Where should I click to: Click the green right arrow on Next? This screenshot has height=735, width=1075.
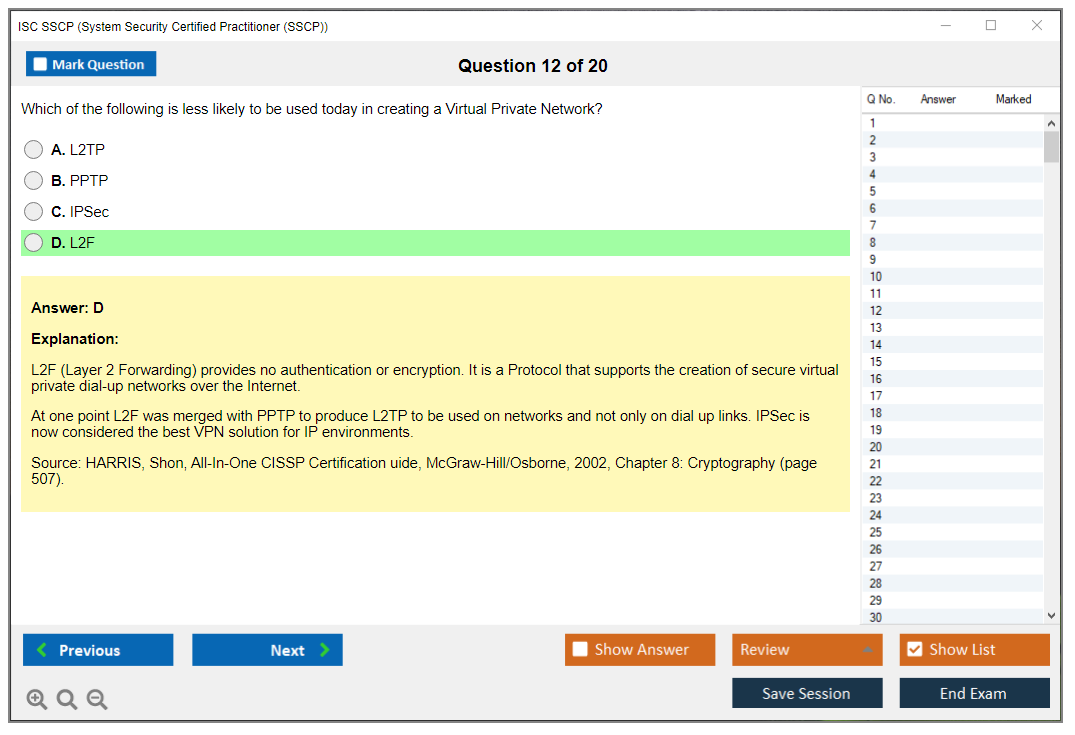click(x=325, y=650)
